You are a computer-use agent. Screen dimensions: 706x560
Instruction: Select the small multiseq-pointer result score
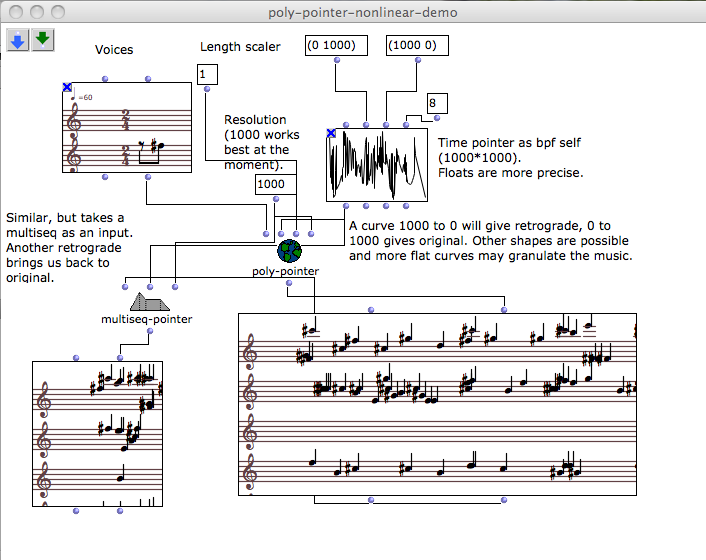pos(97,434)
